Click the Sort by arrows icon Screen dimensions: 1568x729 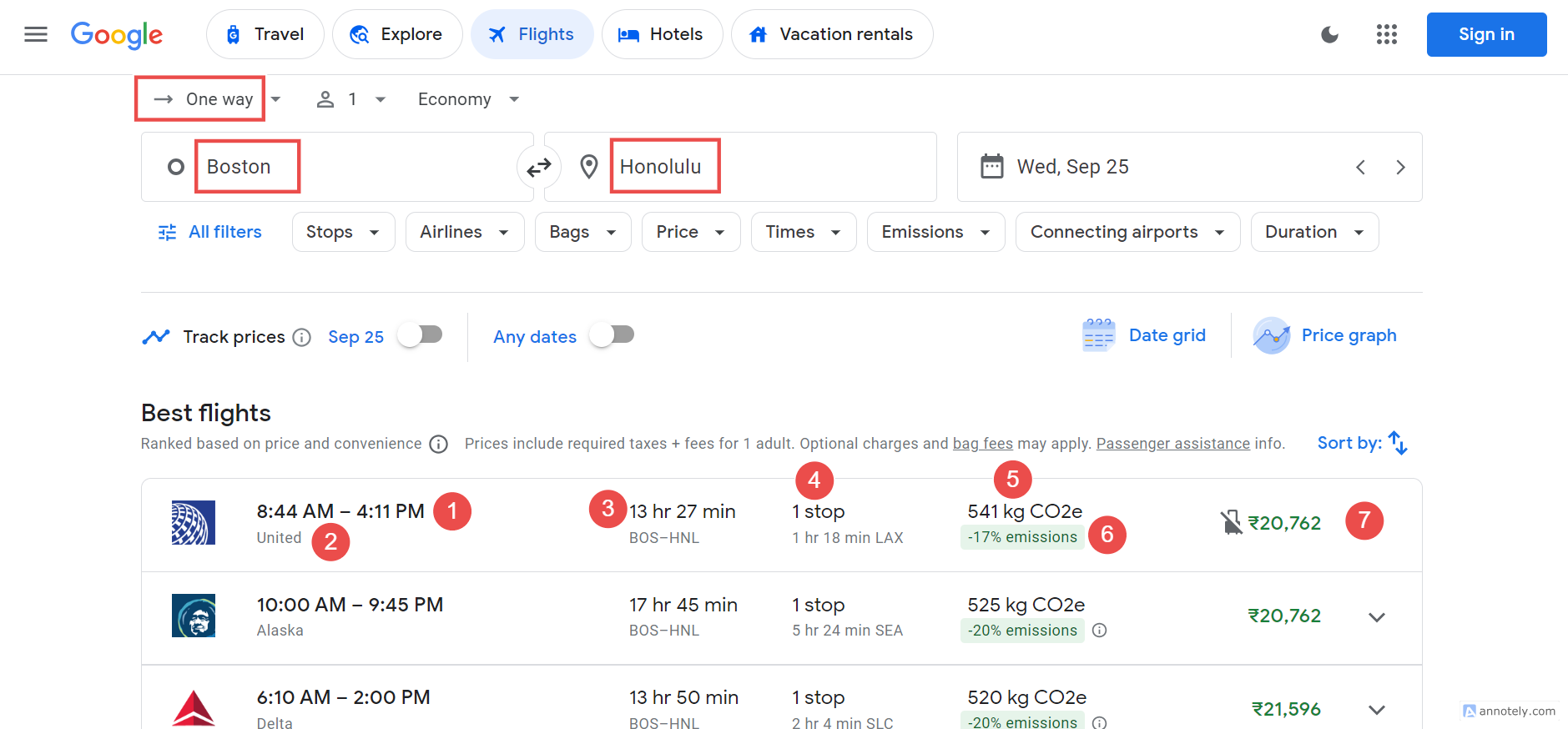[x=1398, y=443]
